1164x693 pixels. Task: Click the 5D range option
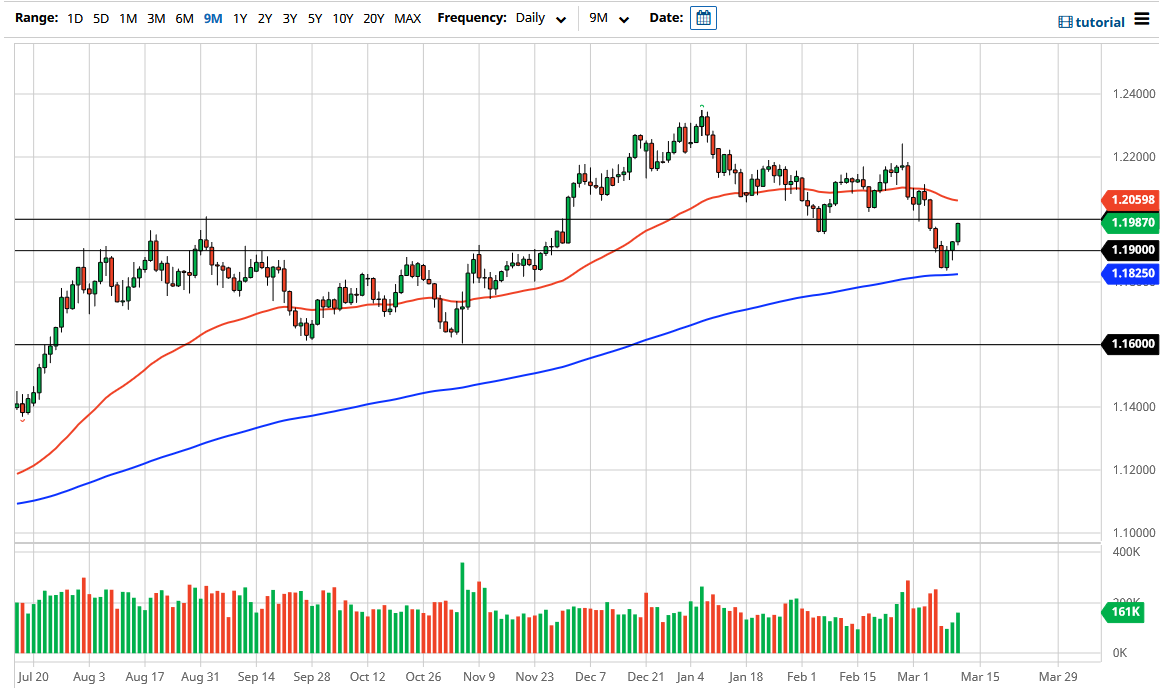100,18
